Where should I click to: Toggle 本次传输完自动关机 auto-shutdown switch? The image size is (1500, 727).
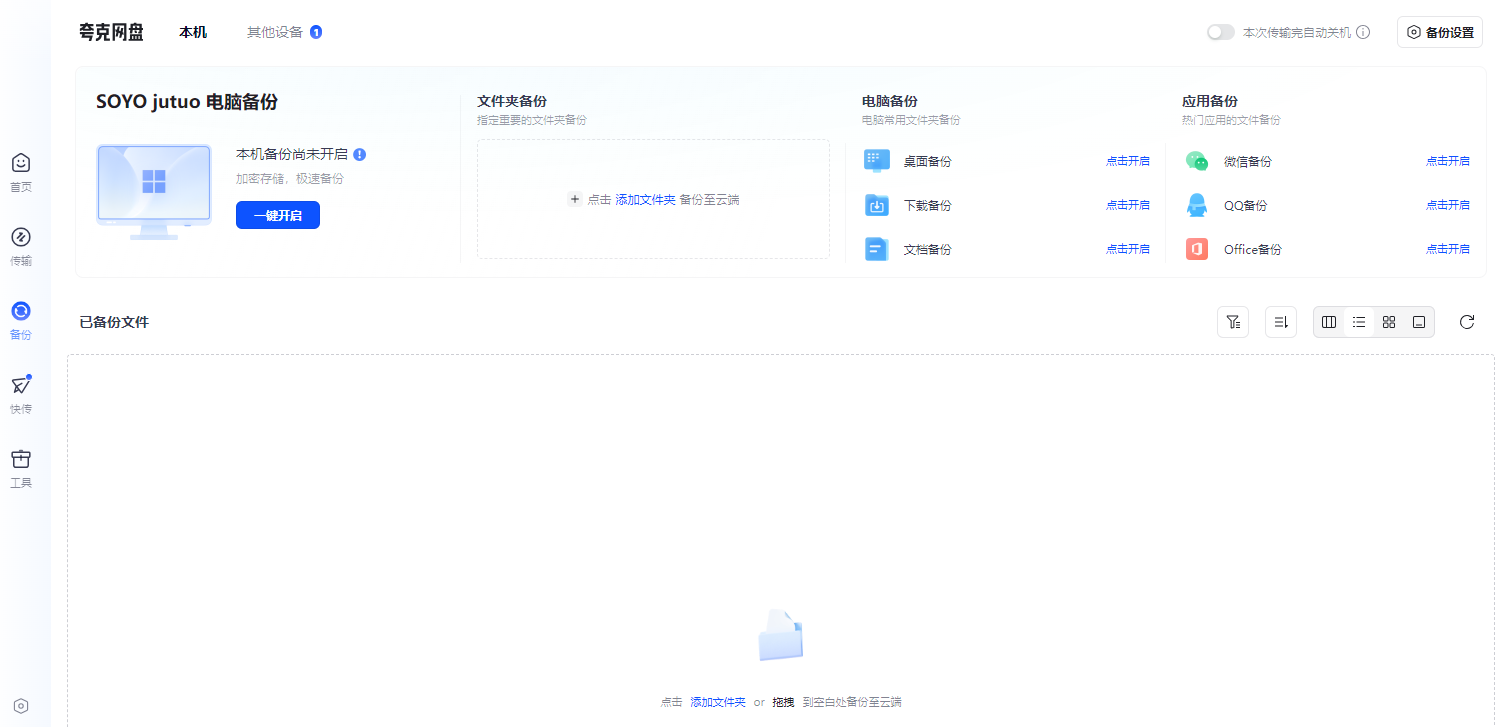tap(1220, 32)
